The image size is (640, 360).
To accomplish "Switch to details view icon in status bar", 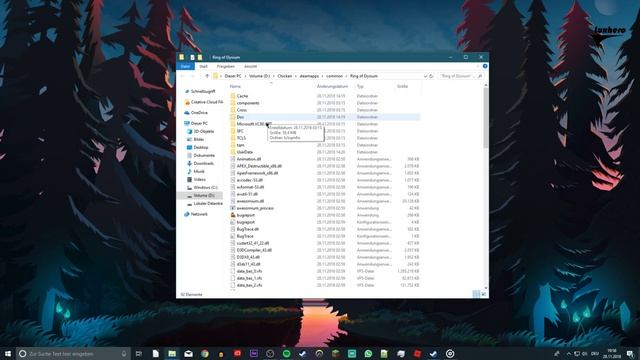I will click(476, 294).
